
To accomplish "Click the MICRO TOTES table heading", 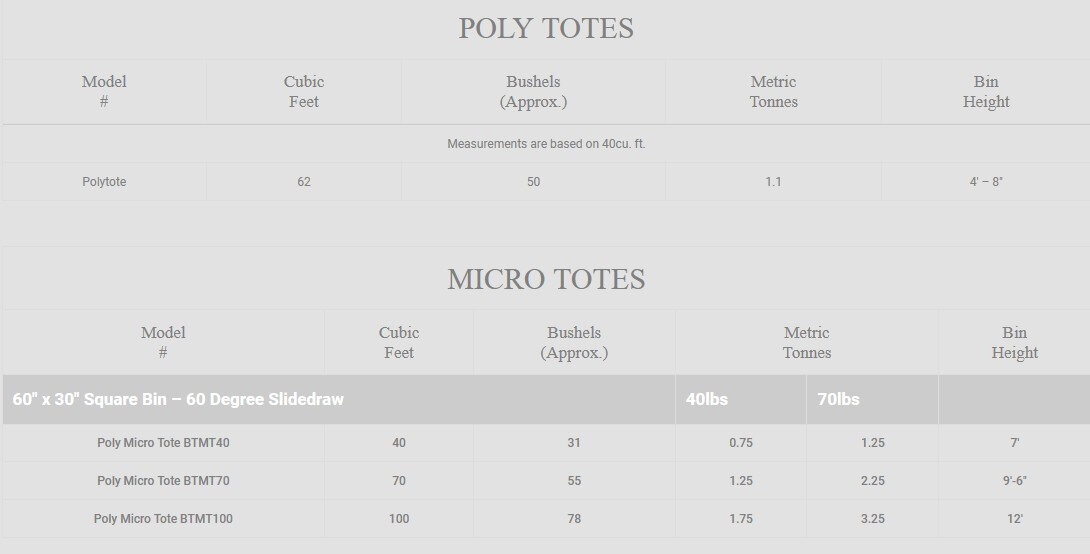I will click(546, 279).
